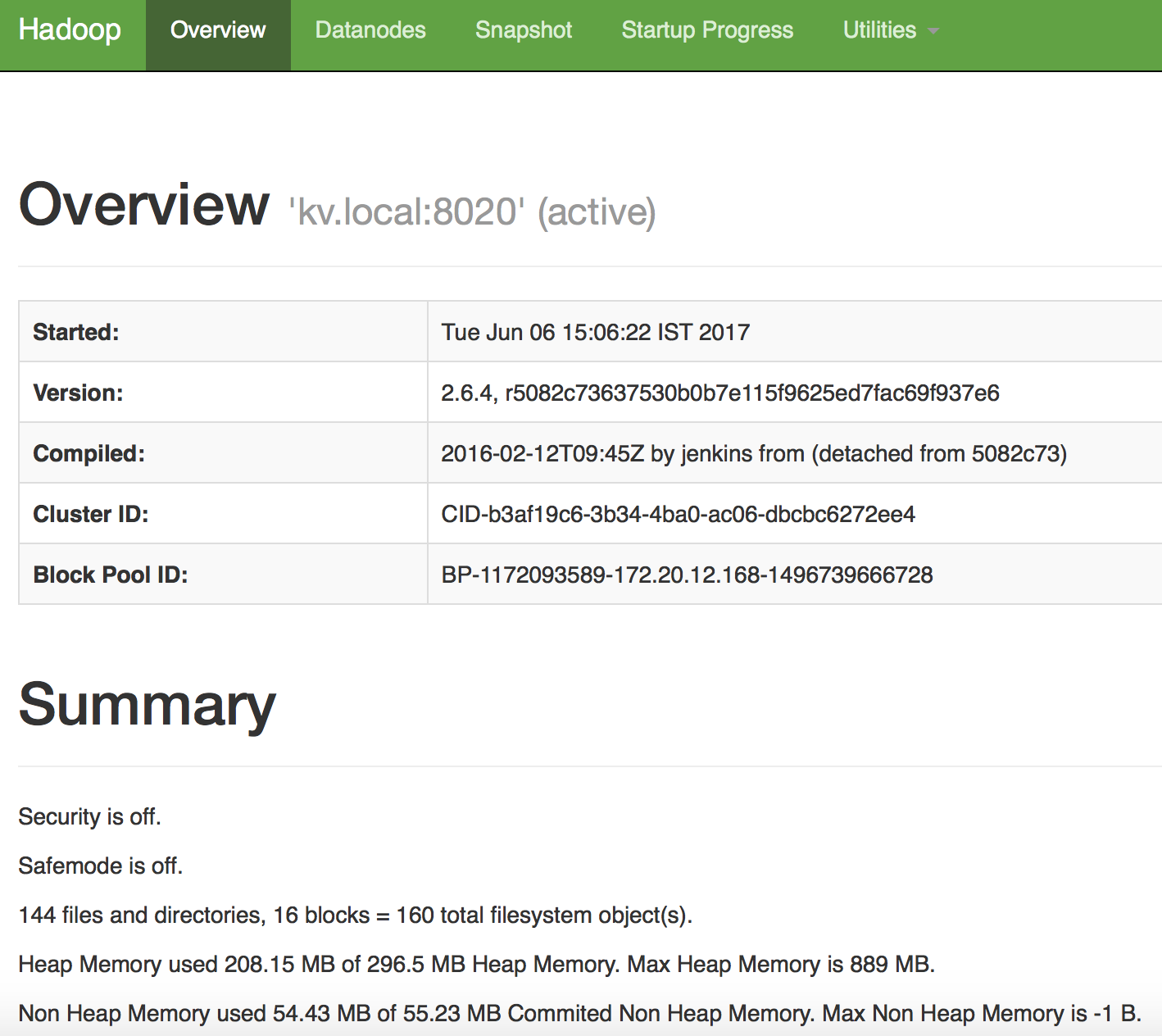The width and height of the screenshot is (1162, 1036).
Task: Click the Started: row label
Action: click(75, 332)
